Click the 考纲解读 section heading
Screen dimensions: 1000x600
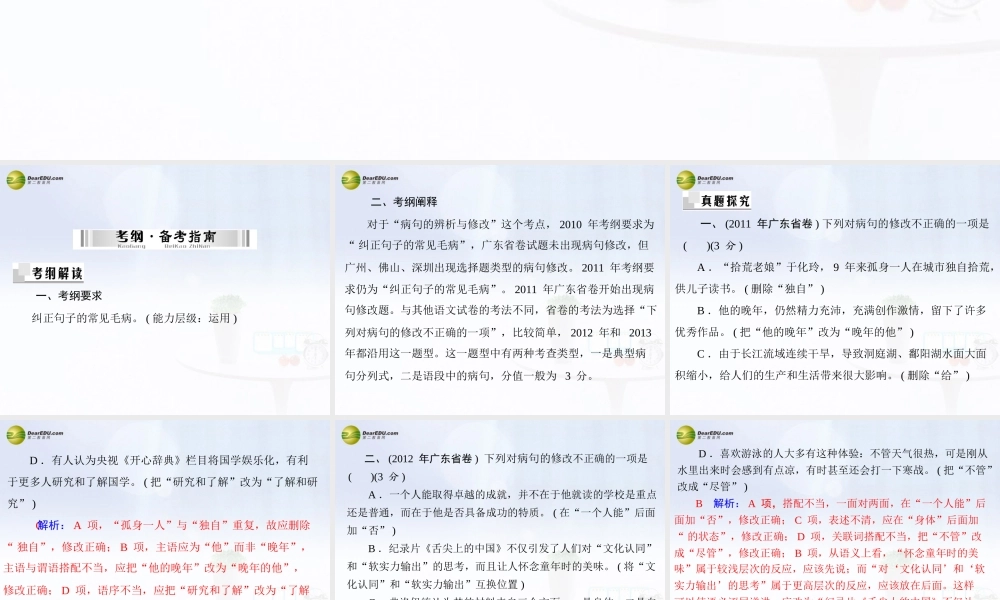tap(49, 274)
